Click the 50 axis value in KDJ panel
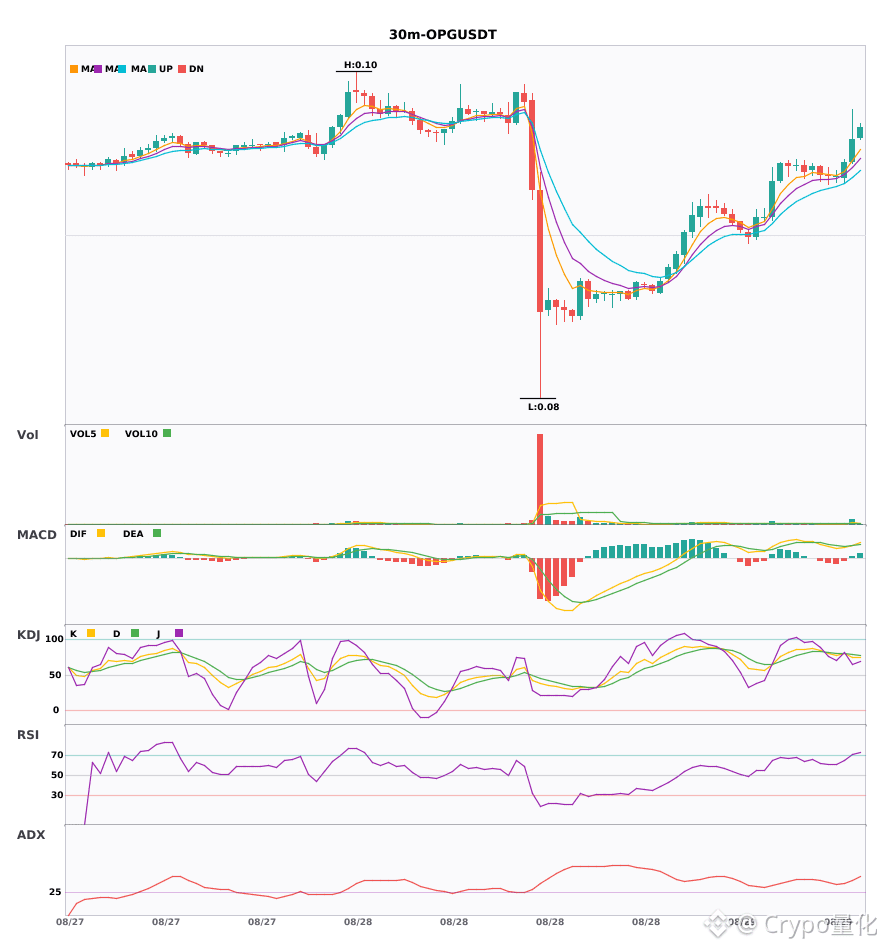 [55, 675]
